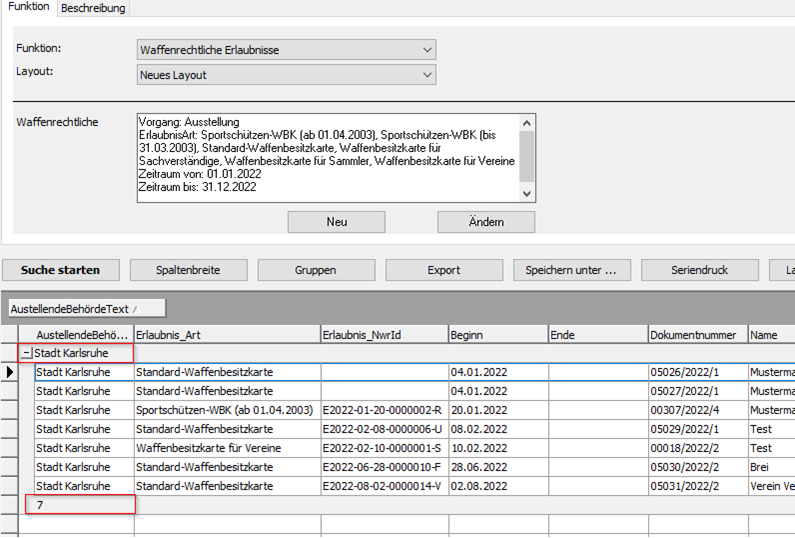795x538 pixels.
Task: Click the Neu button
Action: pyautogui.click(x=336, y=222)
